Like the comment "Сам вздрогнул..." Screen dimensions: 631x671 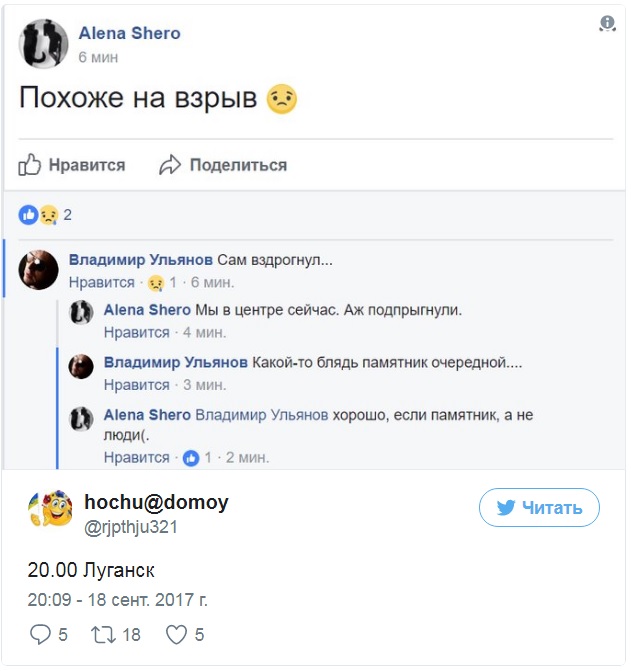pos(101,283)
